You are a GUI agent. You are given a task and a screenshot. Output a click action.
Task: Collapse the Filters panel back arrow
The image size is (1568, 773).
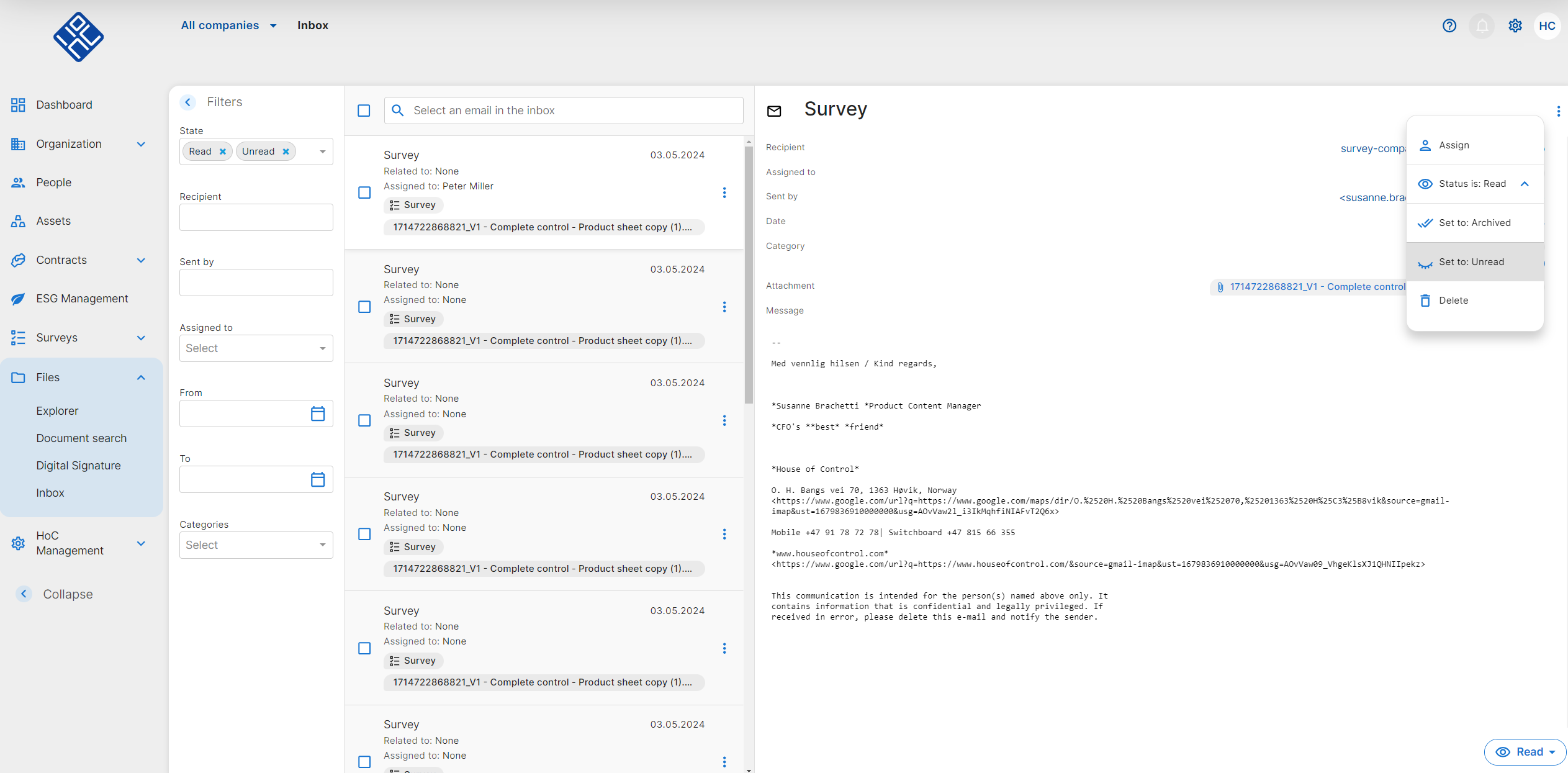(x=187, y=102)
